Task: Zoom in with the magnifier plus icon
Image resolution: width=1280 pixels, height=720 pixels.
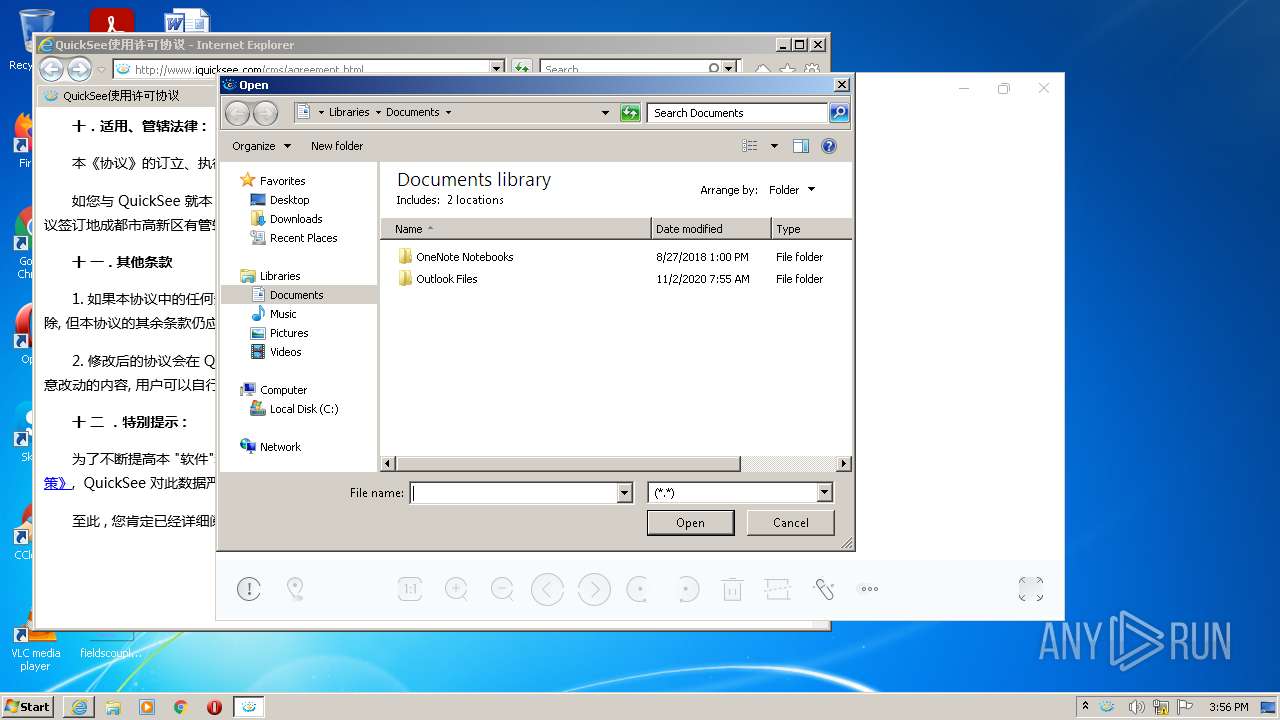Action: [x=456, y=589]
